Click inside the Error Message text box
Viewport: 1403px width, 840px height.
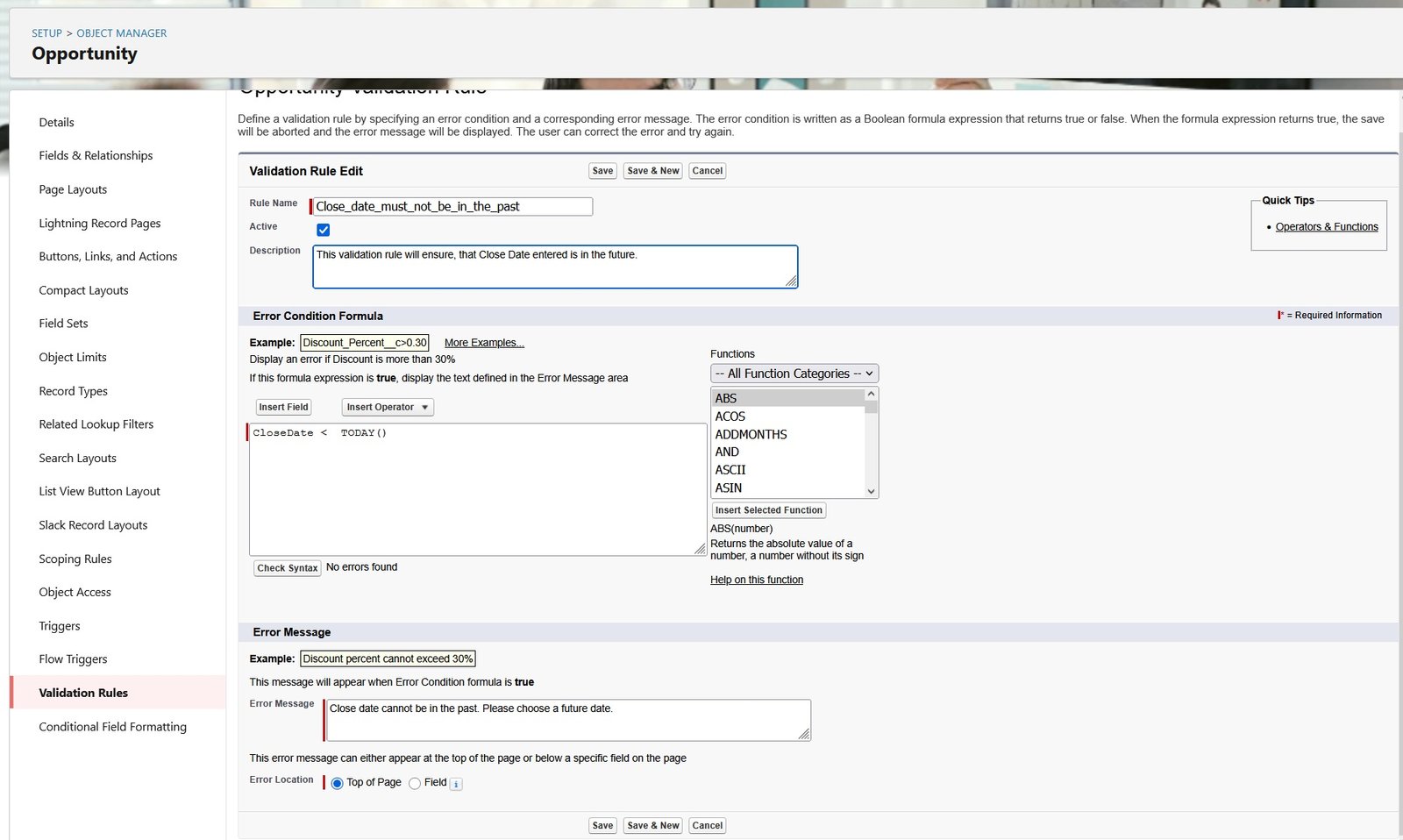[567, 717]
